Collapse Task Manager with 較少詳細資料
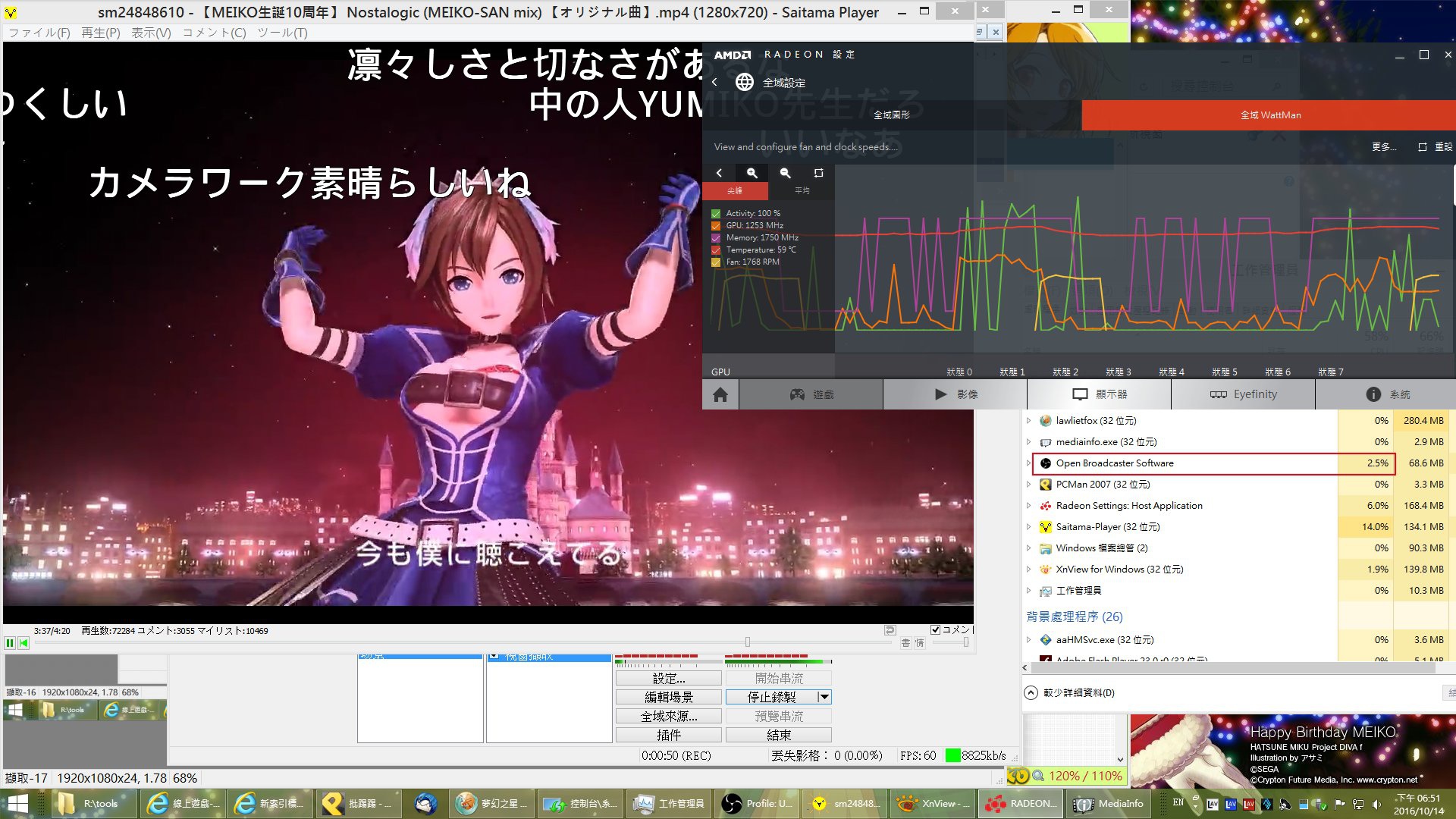 coord(1070,692)
